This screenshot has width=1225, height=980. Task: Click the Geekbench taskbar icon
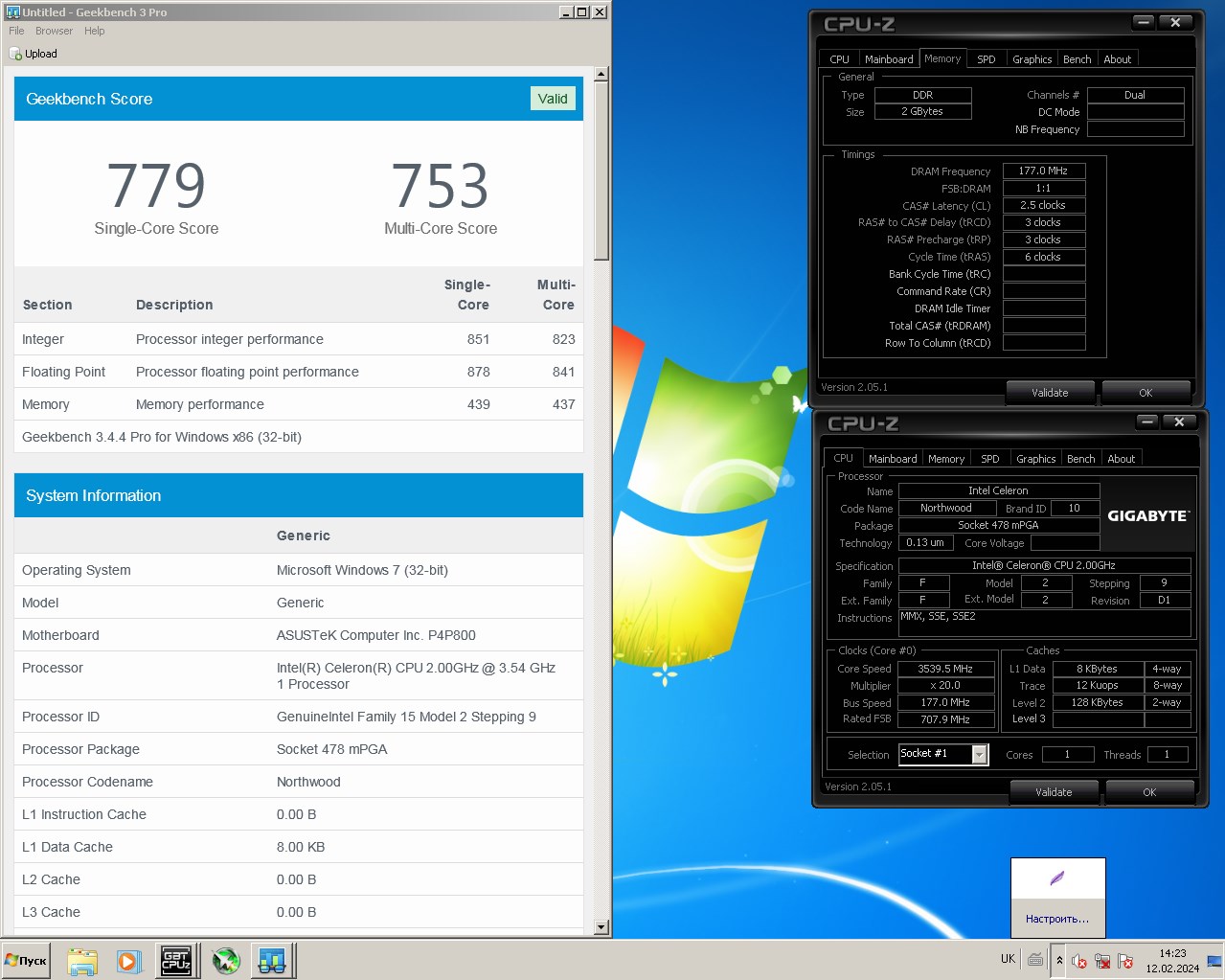coord(273,961)
